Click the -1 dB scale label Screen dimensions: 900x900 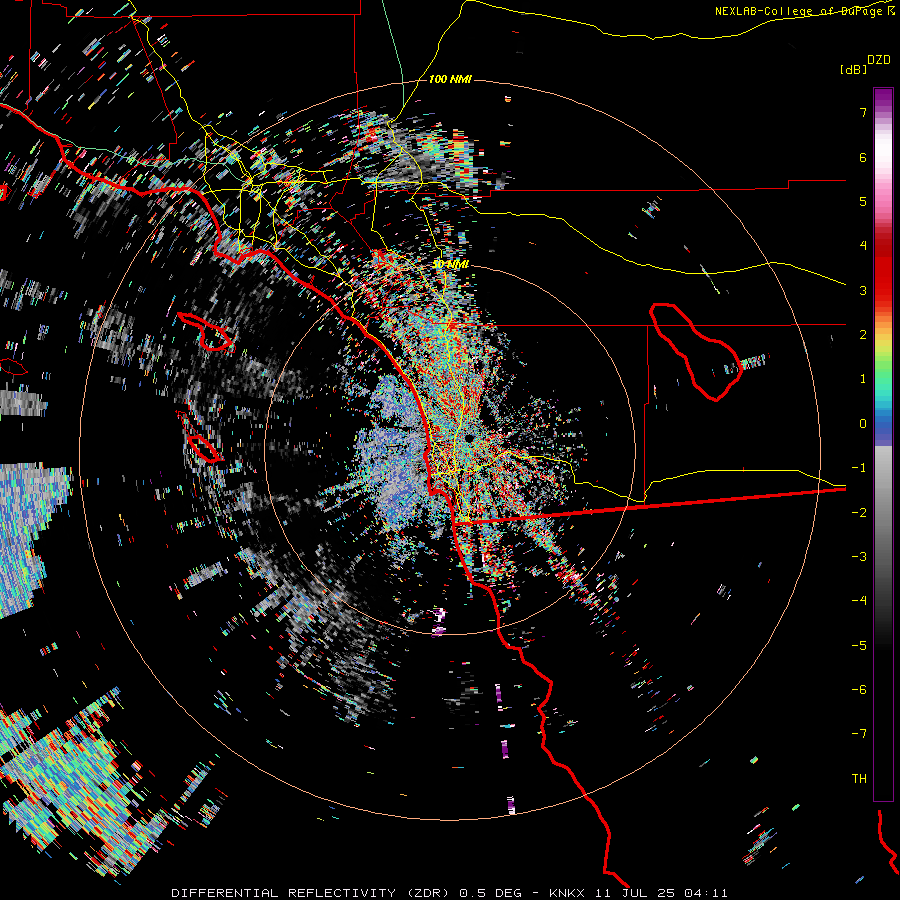click(859, 468)
